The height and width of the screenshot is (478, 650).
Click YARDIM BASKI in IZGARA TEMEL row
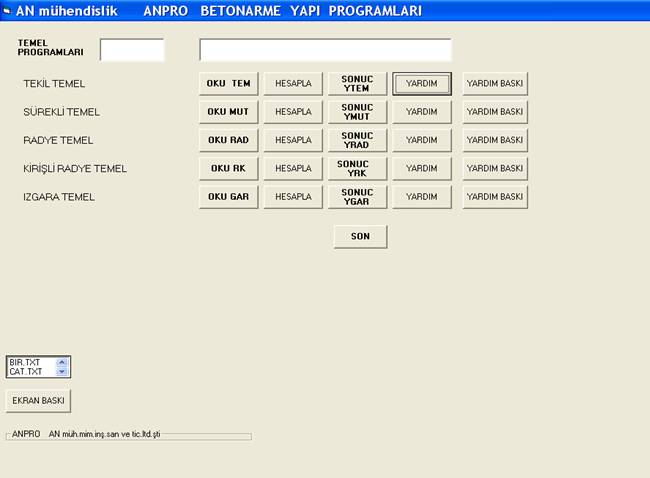495,197
